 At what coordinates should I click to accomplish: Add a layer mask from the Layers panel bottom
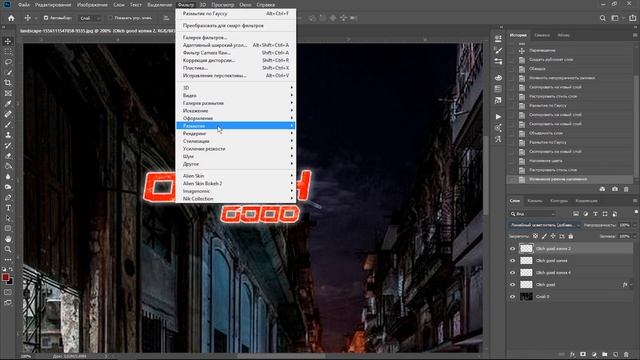(x=583, y=354)
